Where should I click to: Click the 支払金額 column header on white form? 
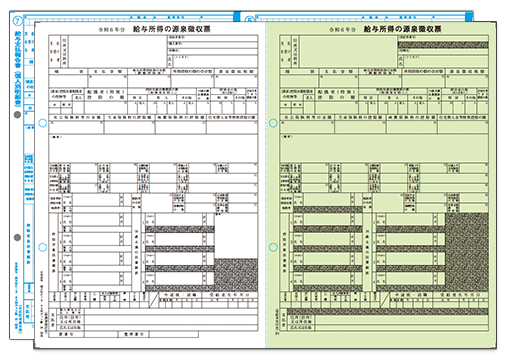point(108,72)
